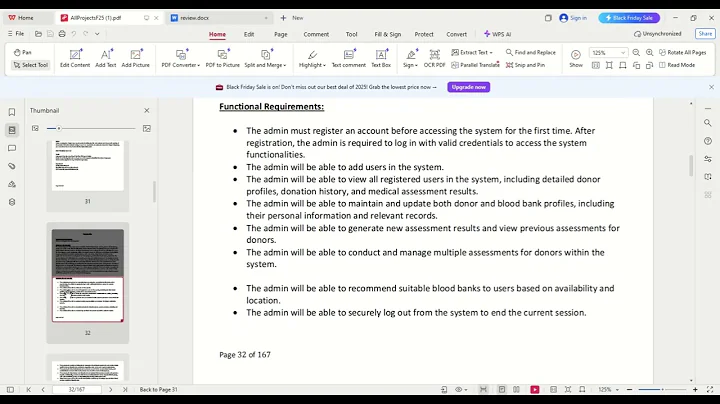Viewport: 720px width, 404px height.
Task: Open the Fill & Sign tab
Action: [x=388, y=34]
